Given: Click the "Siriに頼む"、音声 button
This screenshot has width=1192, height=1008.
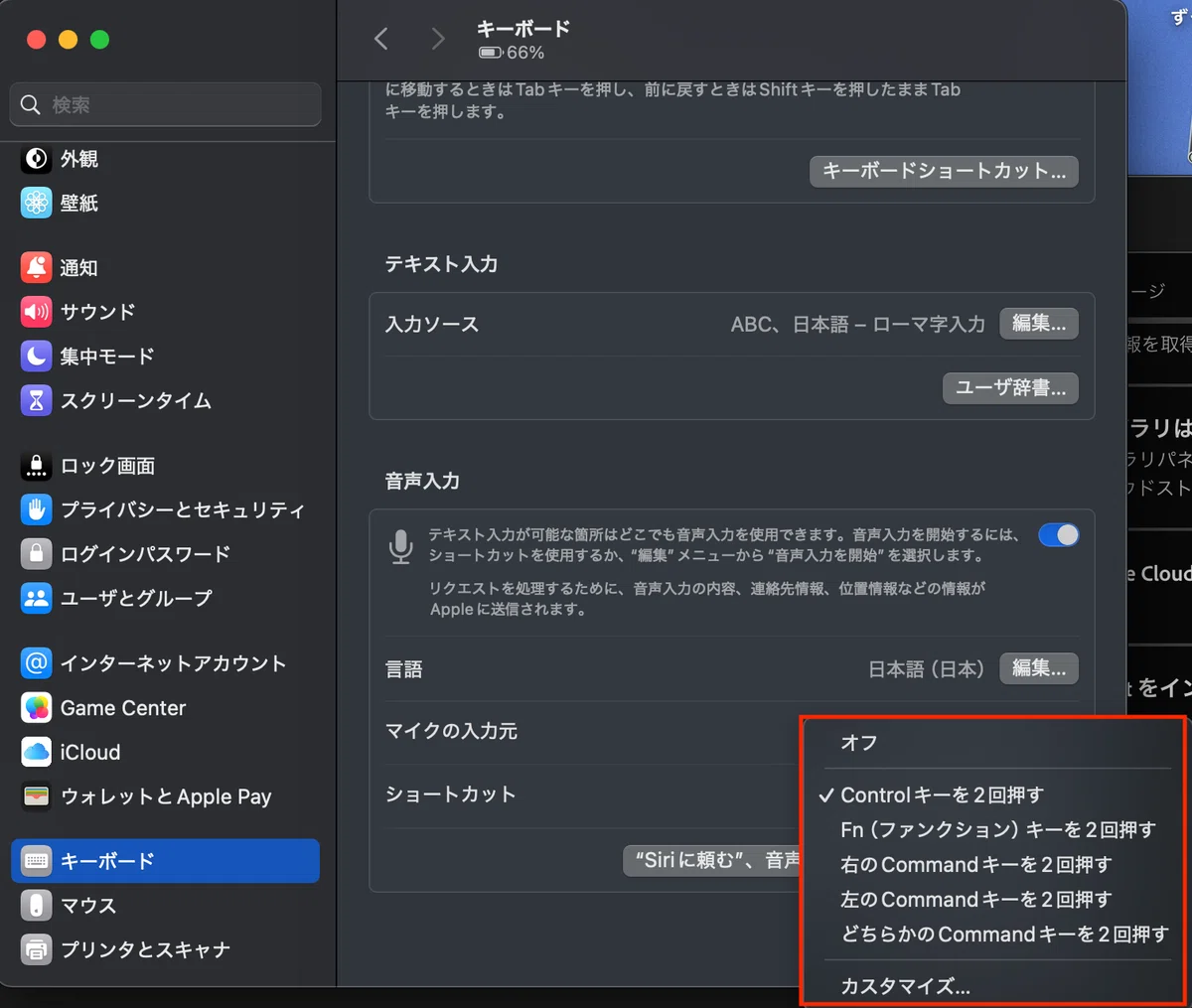Looking at the screenshot, I should [x=712, y=860].
